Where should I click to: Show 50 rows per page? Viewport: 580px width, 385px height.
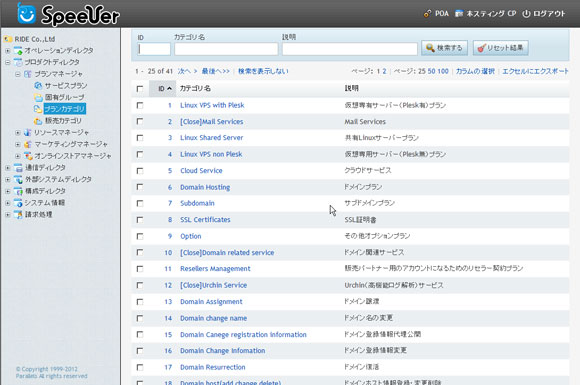[x=432, y=71]
